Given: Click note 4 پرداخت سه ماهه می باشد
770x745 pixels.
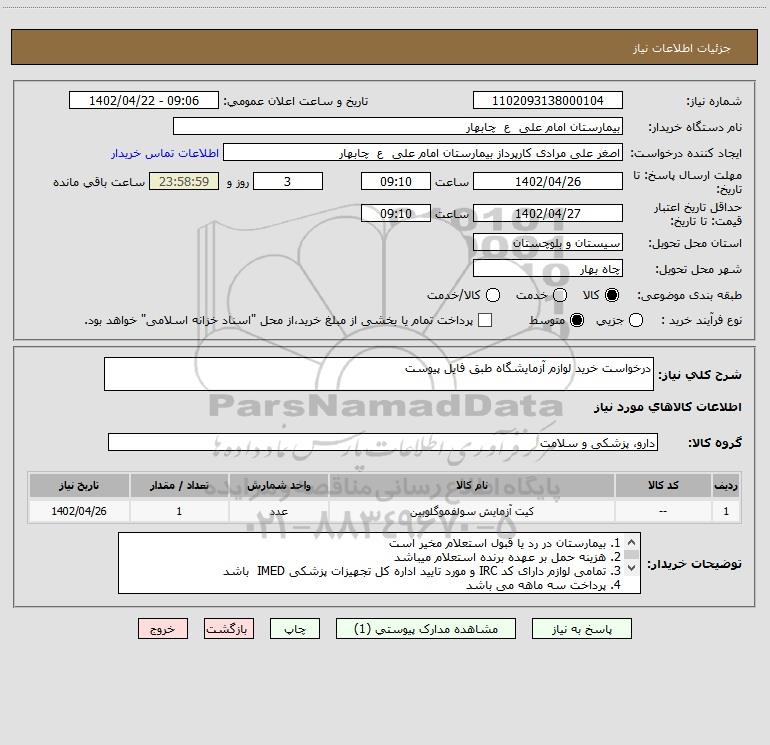Looking at the screenshot, I should click(x=543, y=585).
